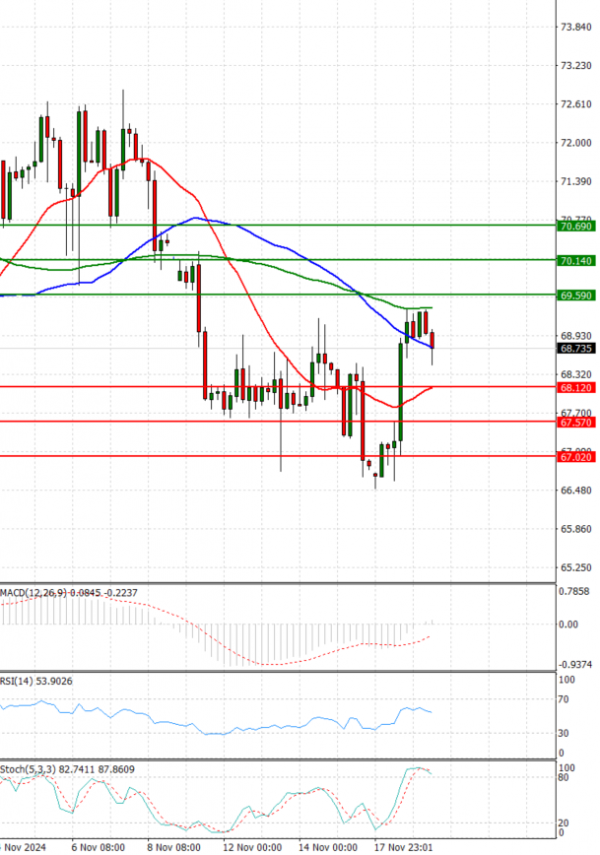This screenshot has height=855, width=600.
Task: Click the 8 Nov 08:00 time label
Action: click(174, 847)
